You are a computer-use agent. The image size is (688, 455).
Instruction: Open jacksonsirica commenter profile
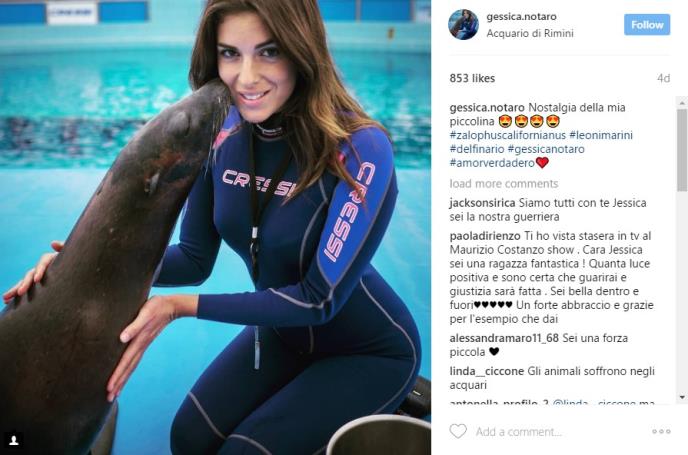click(x=482, y=203)
